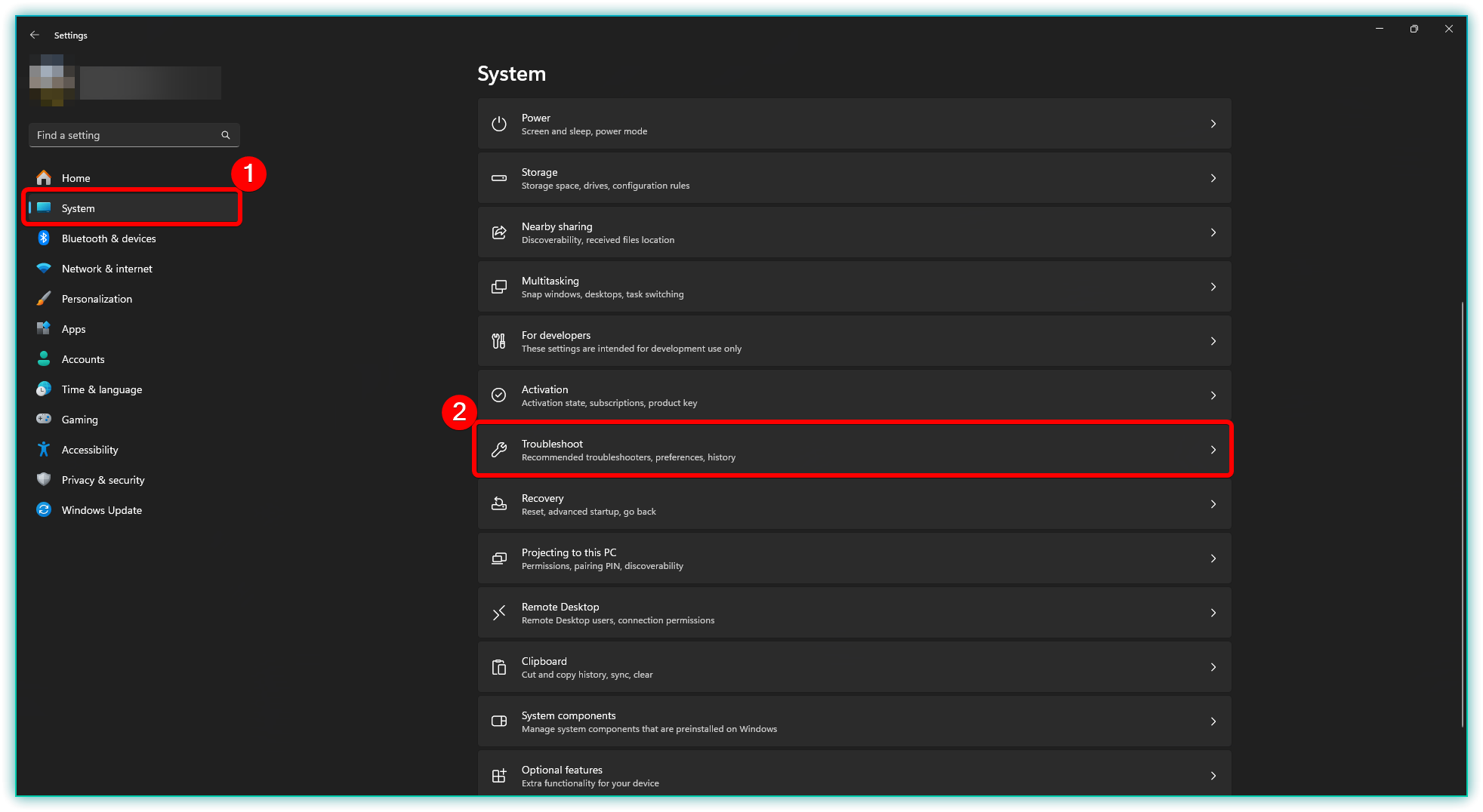Select Windows Update in the sidebar
Screen dimensions: 1483x812
[101, 510]
